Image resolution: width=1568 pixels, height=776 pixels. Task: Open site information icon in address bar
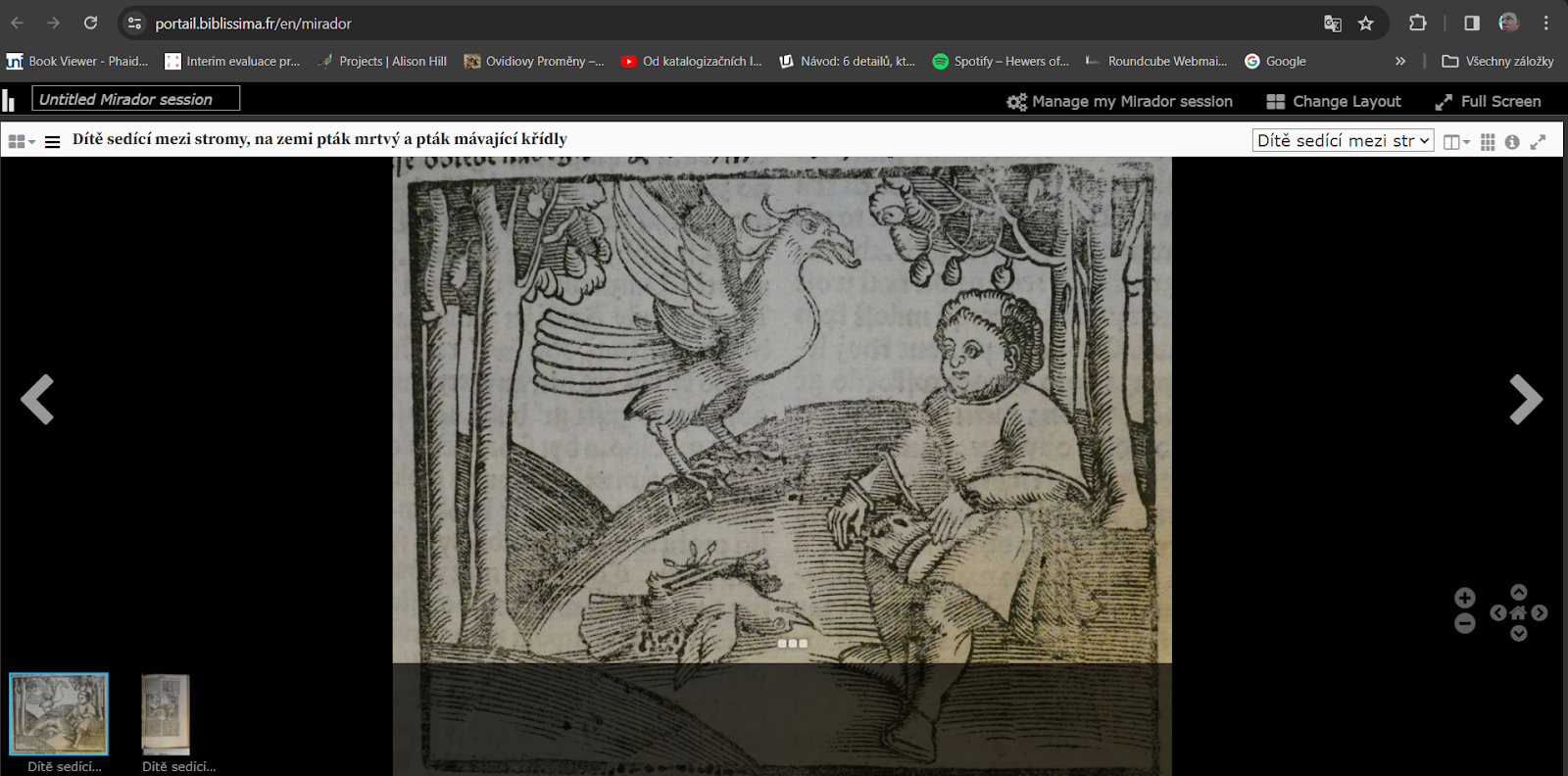(135, 23)
